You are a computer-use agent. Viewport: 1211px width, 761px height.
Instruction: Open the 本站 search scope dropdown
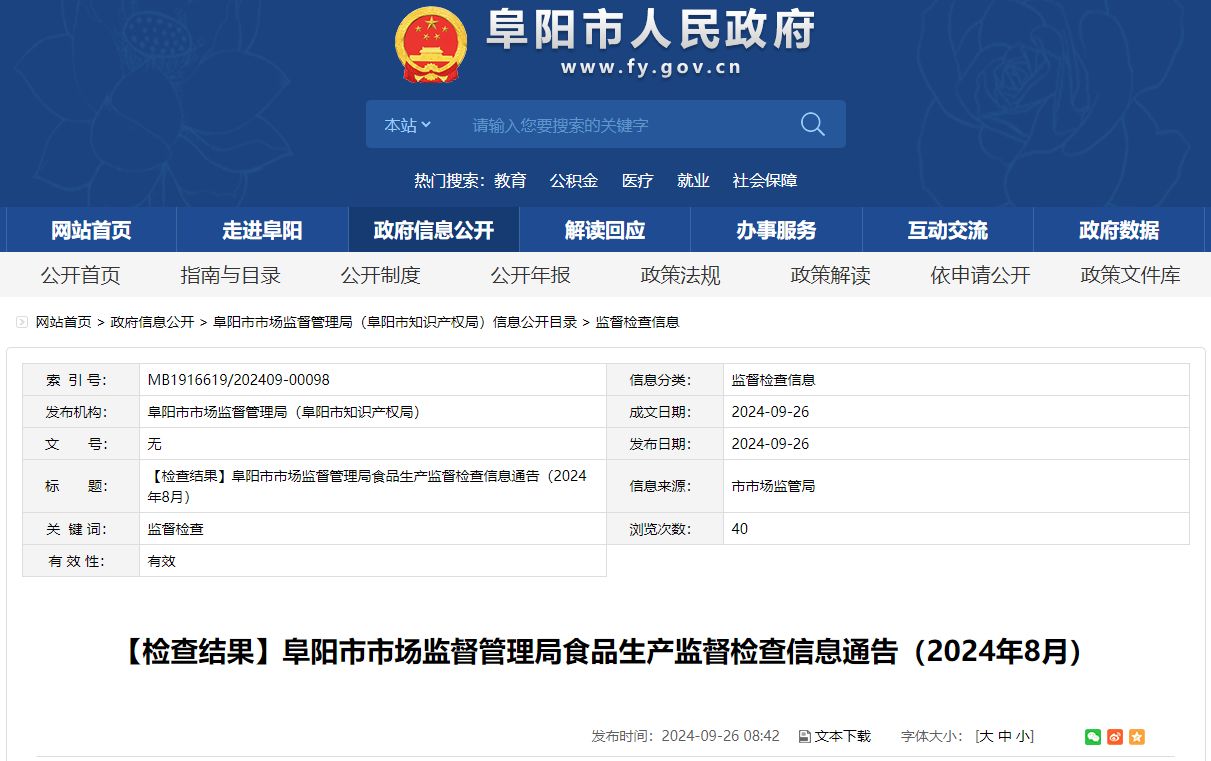(x=408, y=125)
